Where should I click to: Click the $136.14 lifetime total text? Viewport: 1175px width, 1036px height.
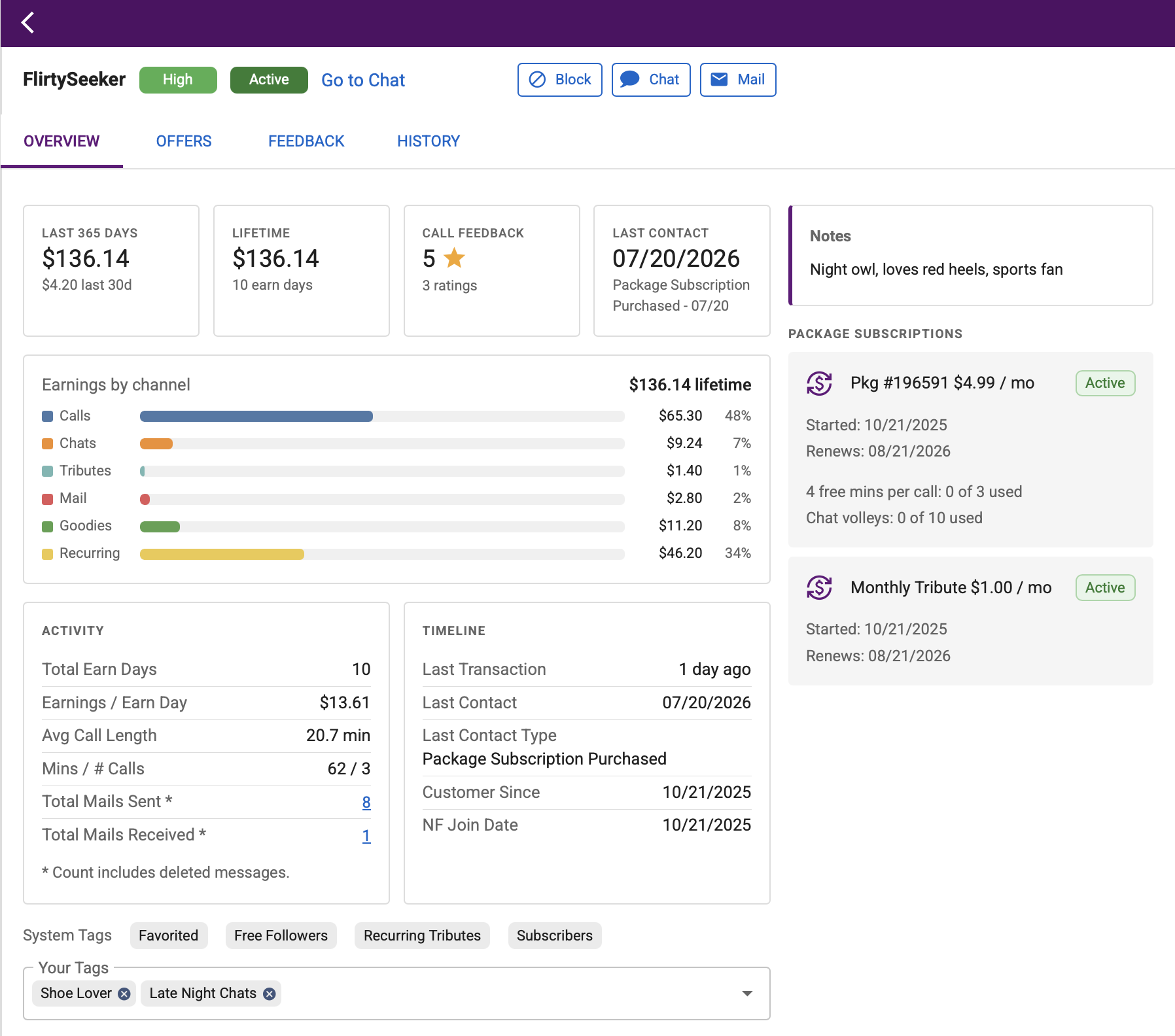pyautogui.click(x=690, y=385)
